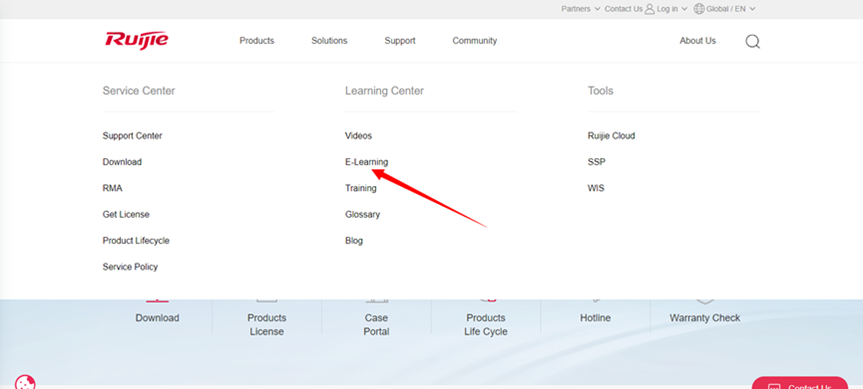Go to About Us

pos(697,41)
